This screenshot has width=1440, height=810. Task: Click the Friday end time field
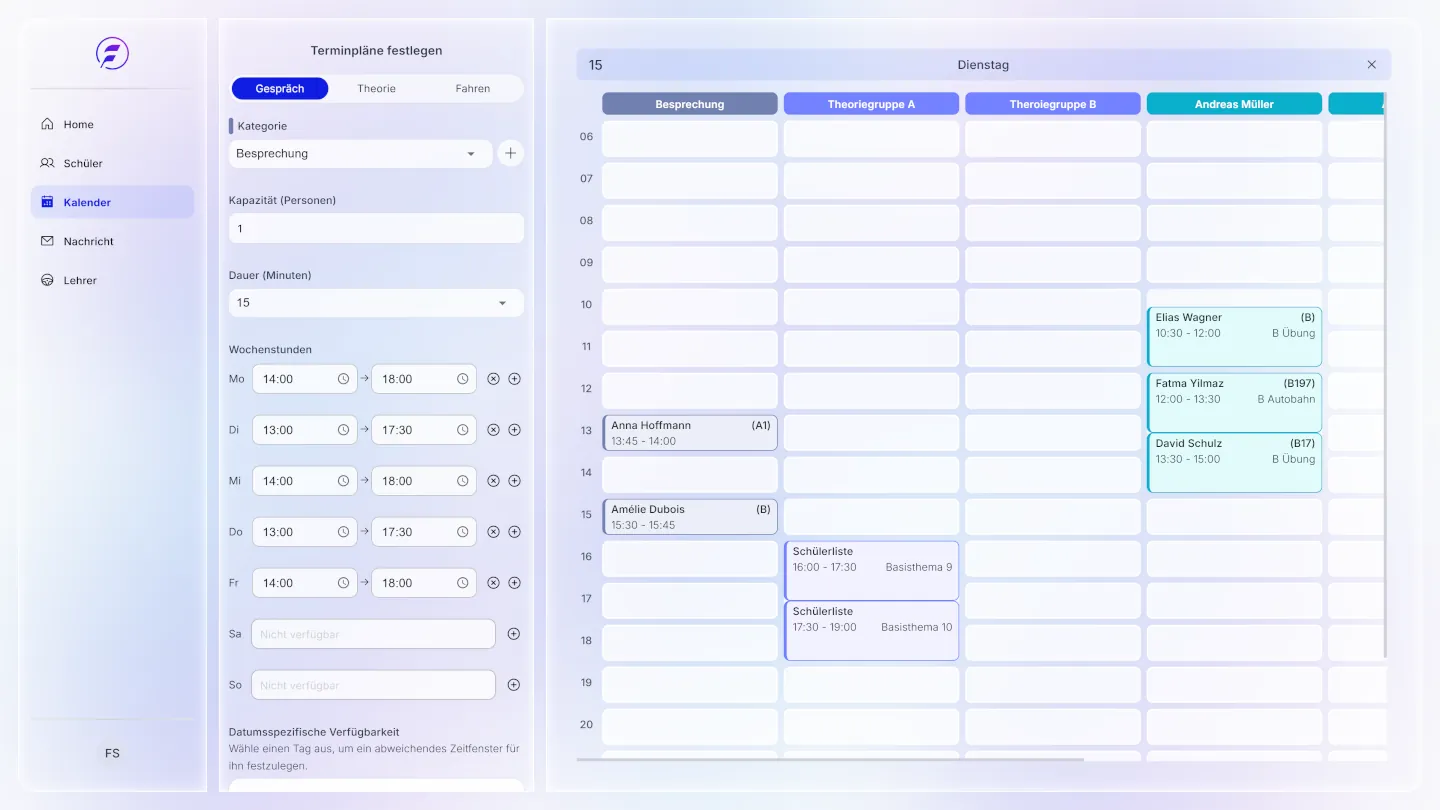(x=424, y=583)
